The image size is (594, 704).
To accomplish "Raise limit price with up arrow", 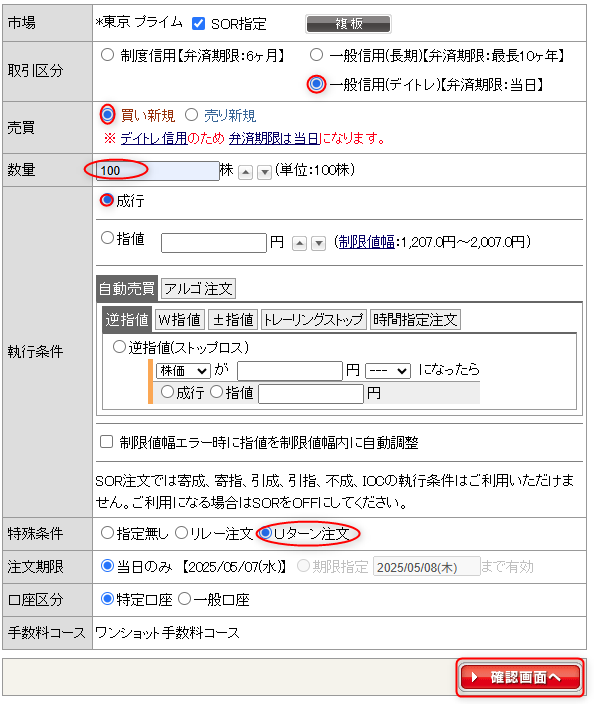I will point(299,243).
